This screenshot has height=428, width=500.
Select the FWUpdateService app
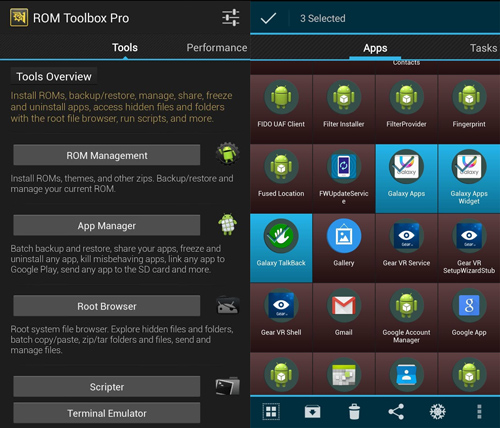pos(344,178)
